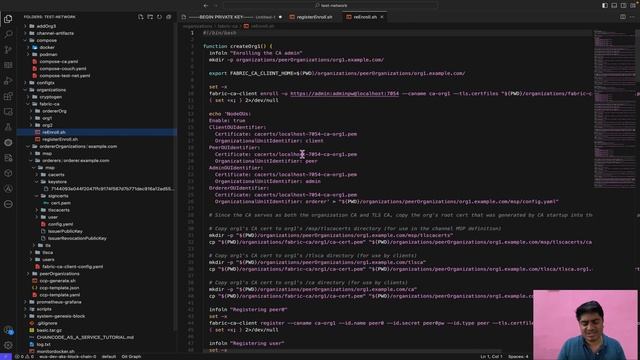Click the remote window indicator in status bar
This screenshot has width=640, height=360.
(6, 357)
